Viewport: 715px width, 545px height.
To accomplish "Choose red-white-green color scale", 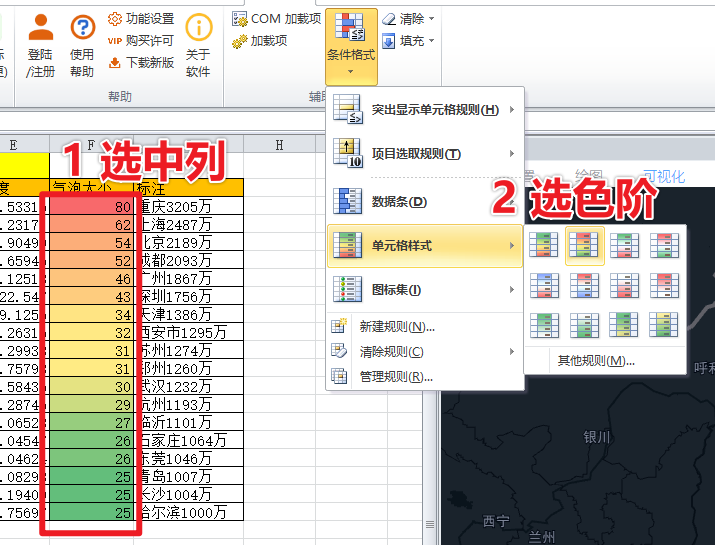I will pos(664,245).
